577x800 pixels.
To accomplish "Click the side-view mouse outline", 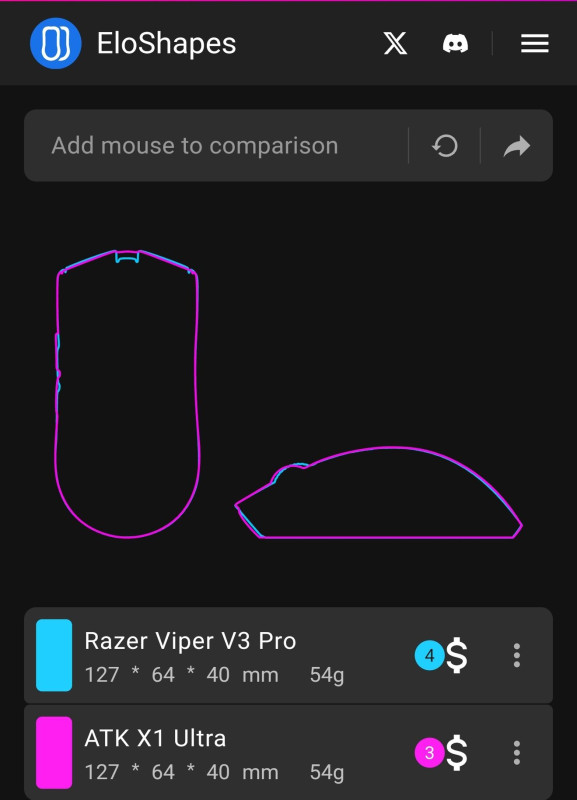I will point(379,492).
